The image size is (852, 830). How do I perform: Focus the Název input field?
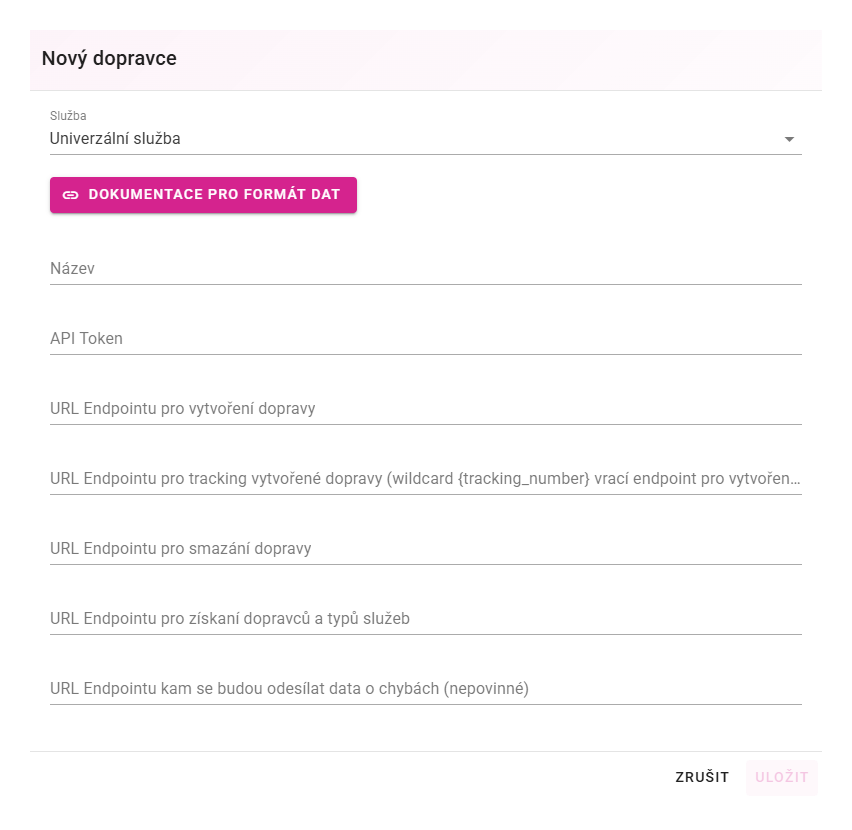425,268
